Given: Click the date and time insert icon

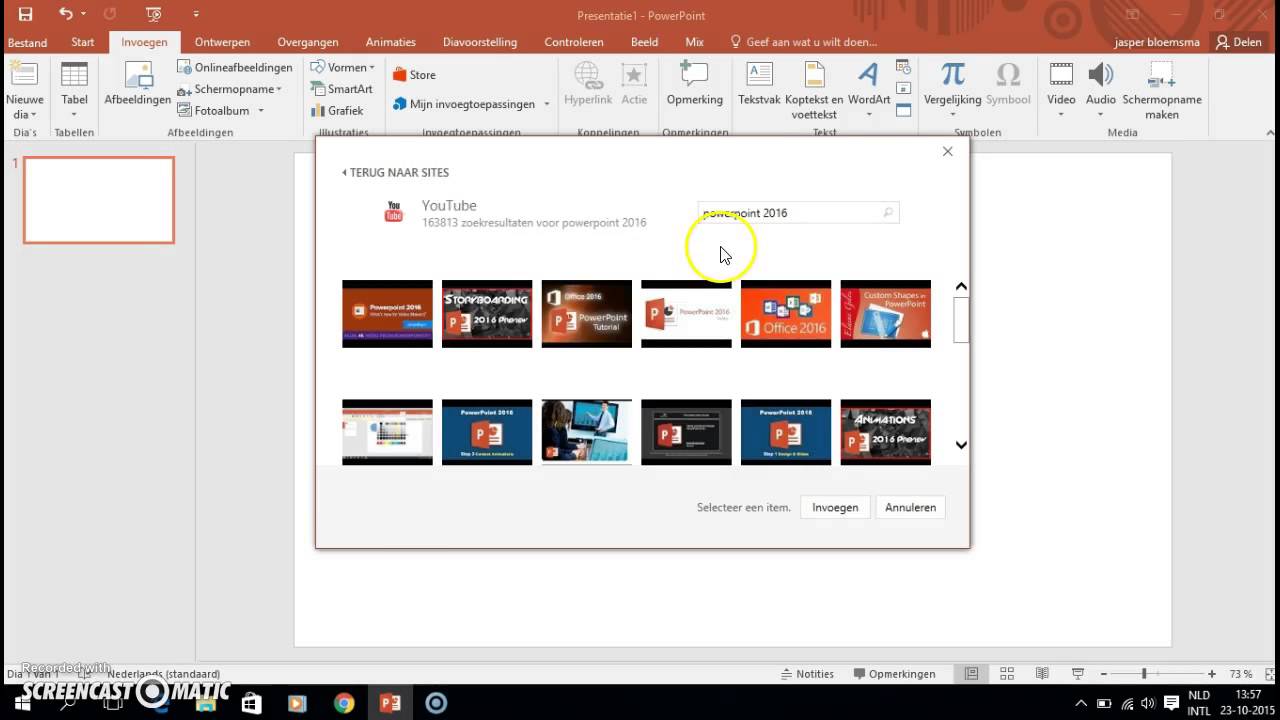Looking at the screenshot, I should coord(904,67).
